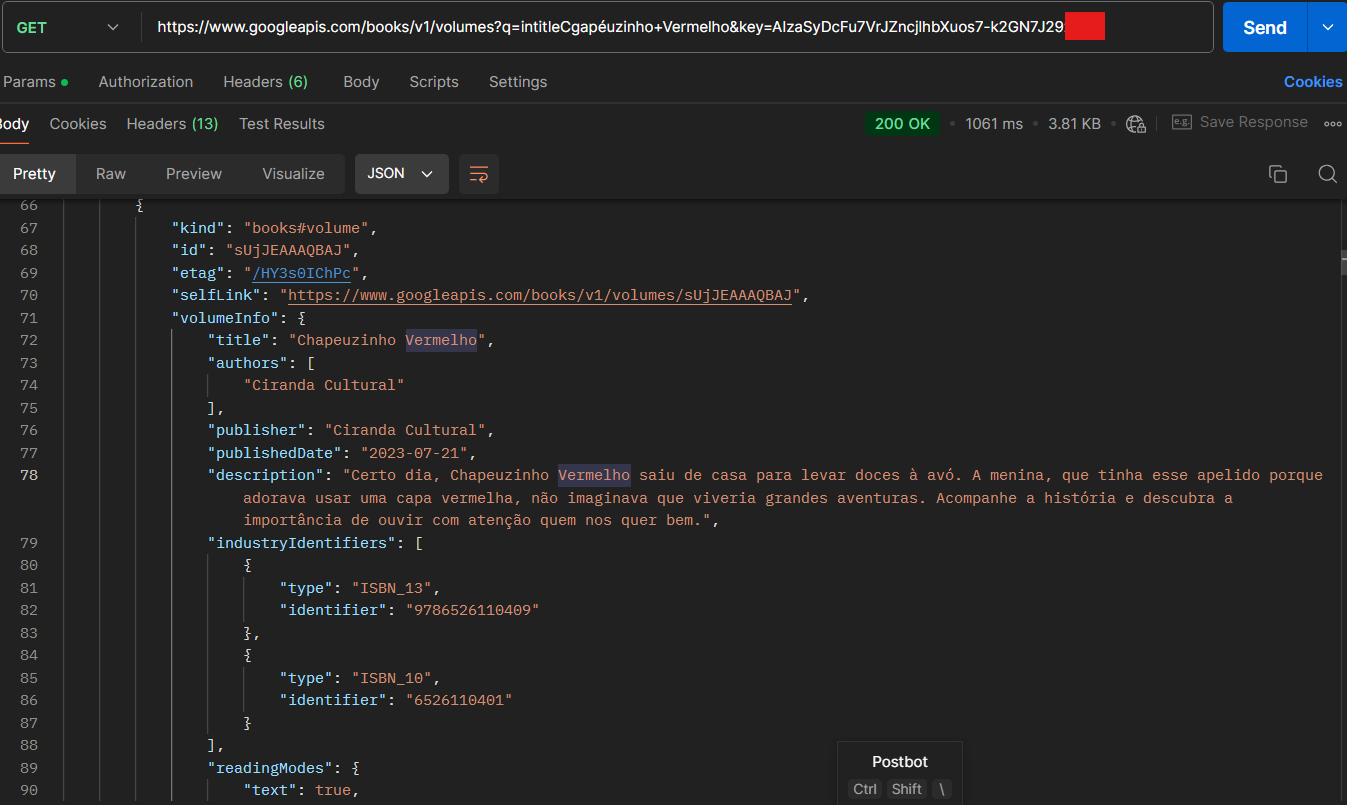This screenshot has height=805, width=1347.
Task: Select the Preview view
Action: pos(194,174)
